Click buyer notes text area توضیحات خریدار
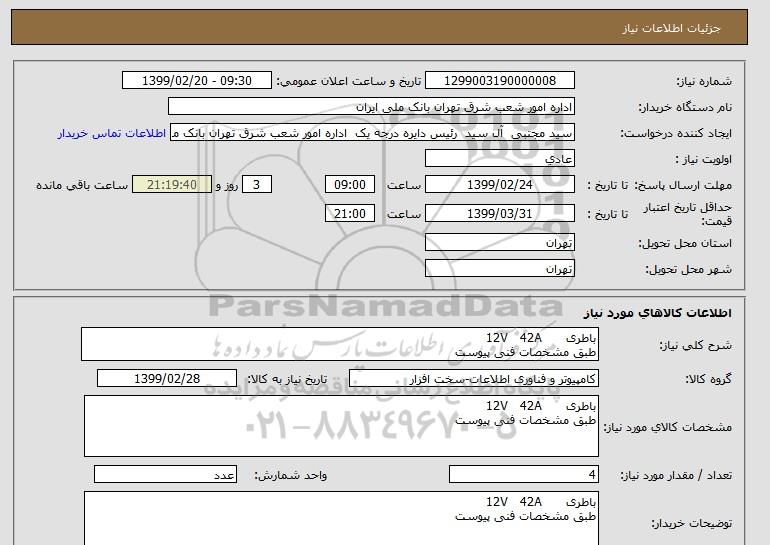The width and height of the screenshot is (770, 545). pos(341,518)
